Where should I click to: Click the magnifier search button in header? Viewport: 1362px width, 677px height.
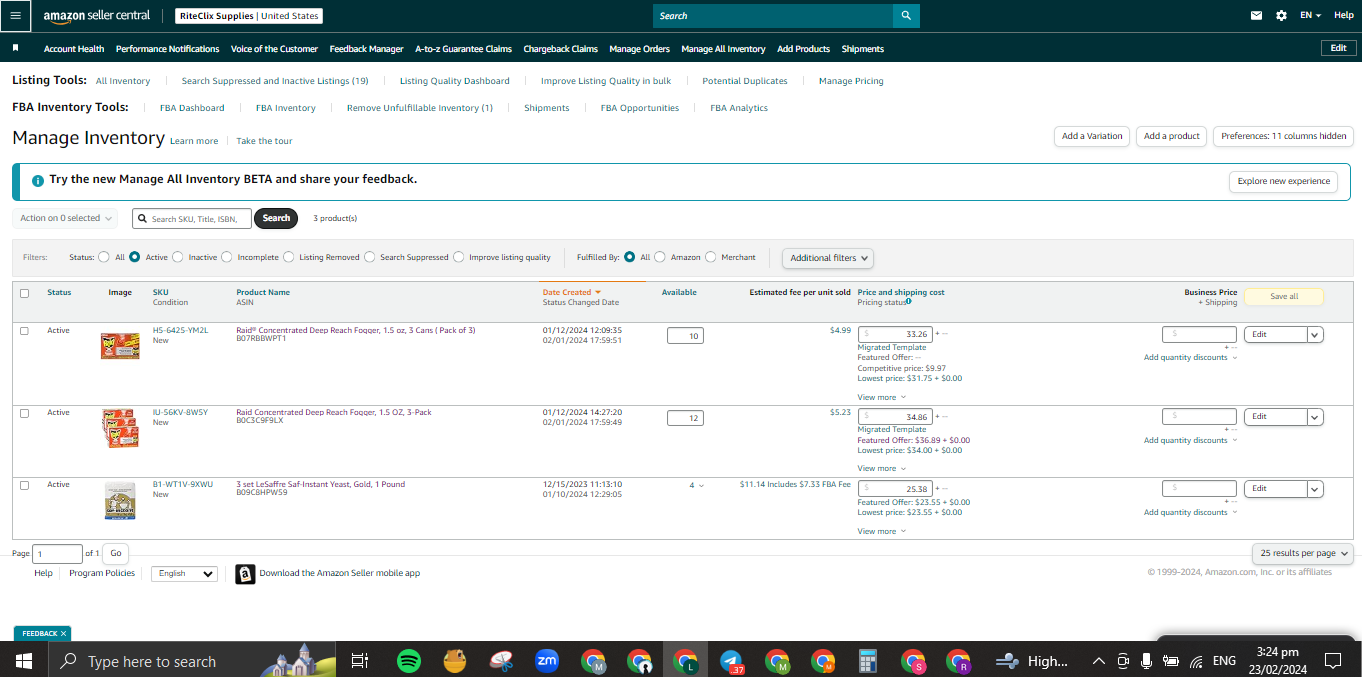pos(906,16)
